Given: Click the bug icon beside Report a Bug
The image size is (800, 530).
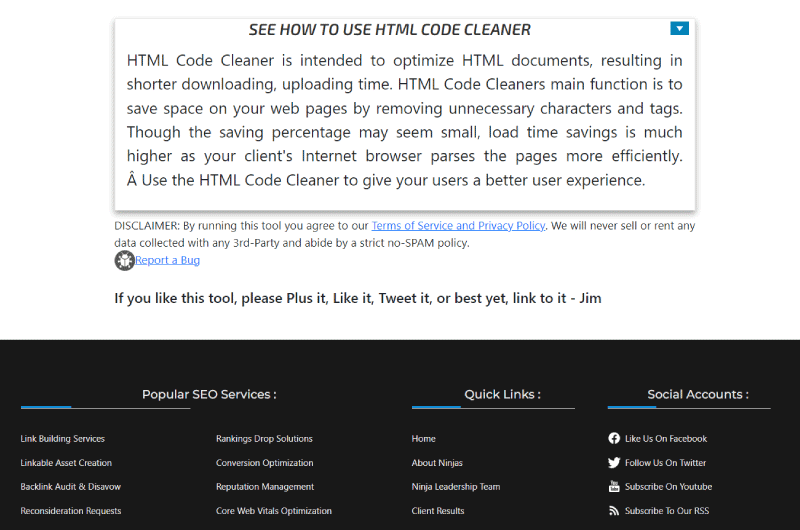Looking at the screenshot, I should [124, 260].
